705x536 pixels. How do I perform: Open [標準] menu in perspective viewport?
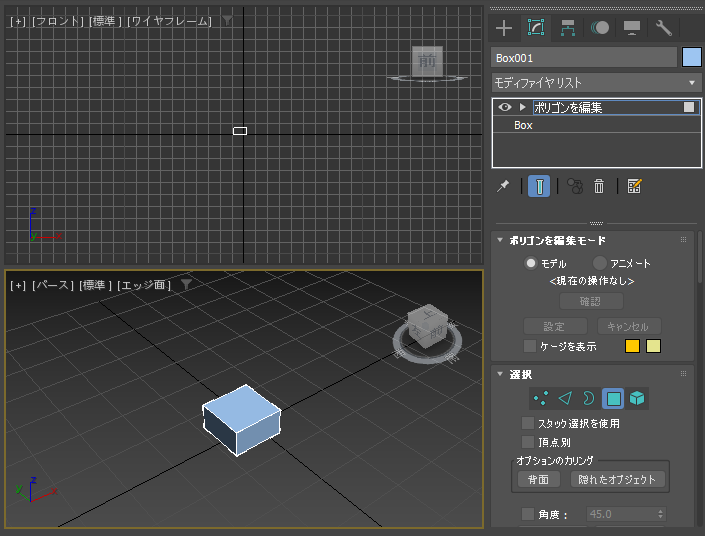[x=95, y=285]
